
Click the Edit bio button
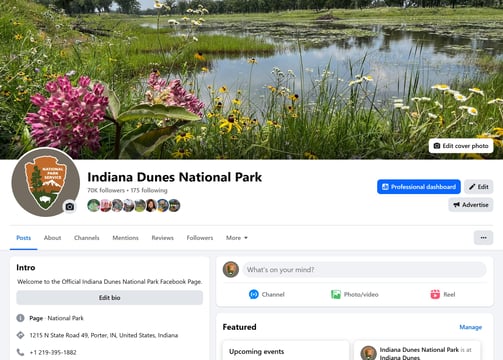pyautogui.click(x=109, y=298)
